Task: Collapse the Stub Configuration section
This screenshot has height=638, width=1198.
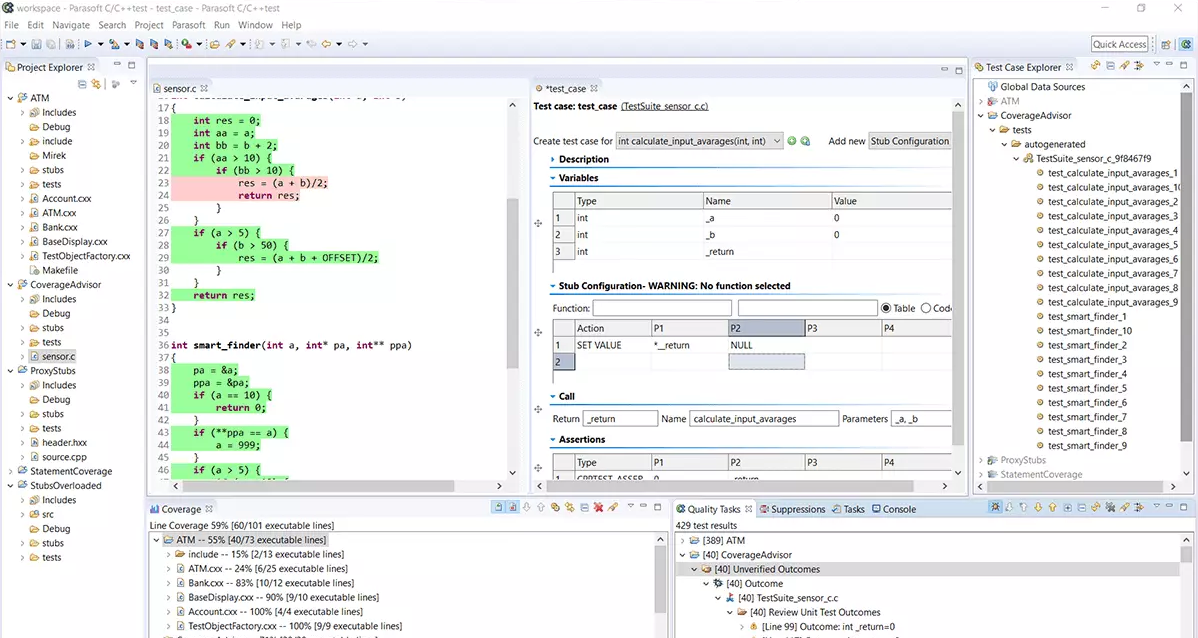Action: pos(553,286)
